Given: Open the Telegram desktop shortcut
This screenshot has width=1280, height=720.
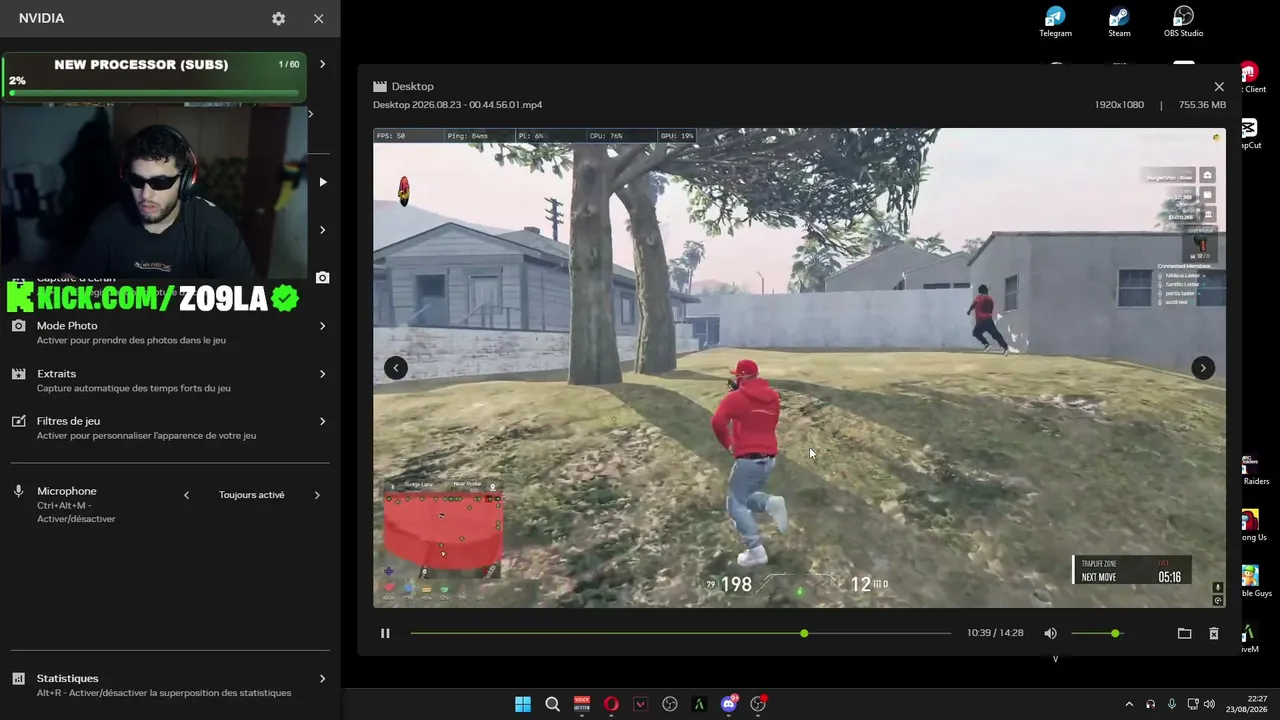Looking at the screenshot, I should [1055, 22].
